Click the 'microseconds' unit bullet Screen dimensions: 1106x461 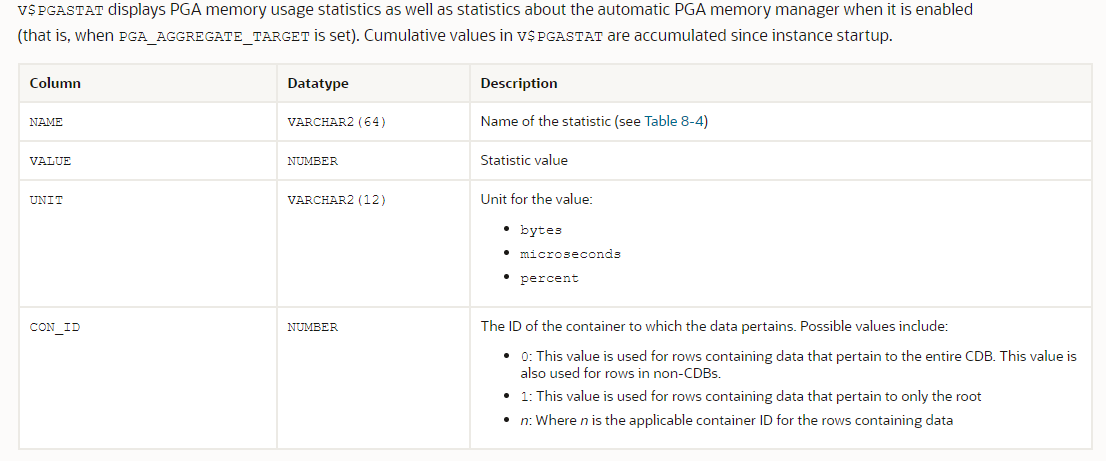click(570, 254)
